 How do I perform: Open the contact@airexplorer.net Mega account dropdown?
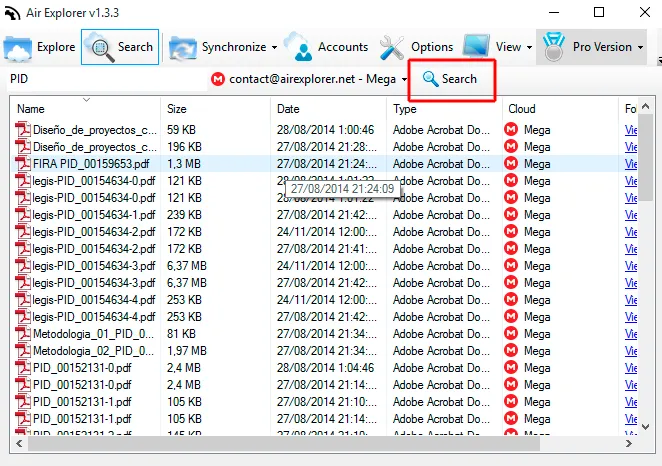pos(309,79)
